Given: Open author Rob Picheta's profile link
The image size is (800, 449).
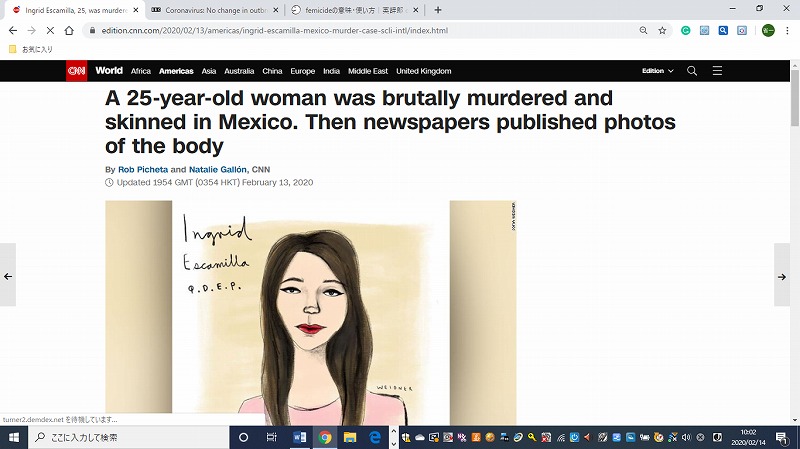Looking at the screenshot, I should pos(143,169).
